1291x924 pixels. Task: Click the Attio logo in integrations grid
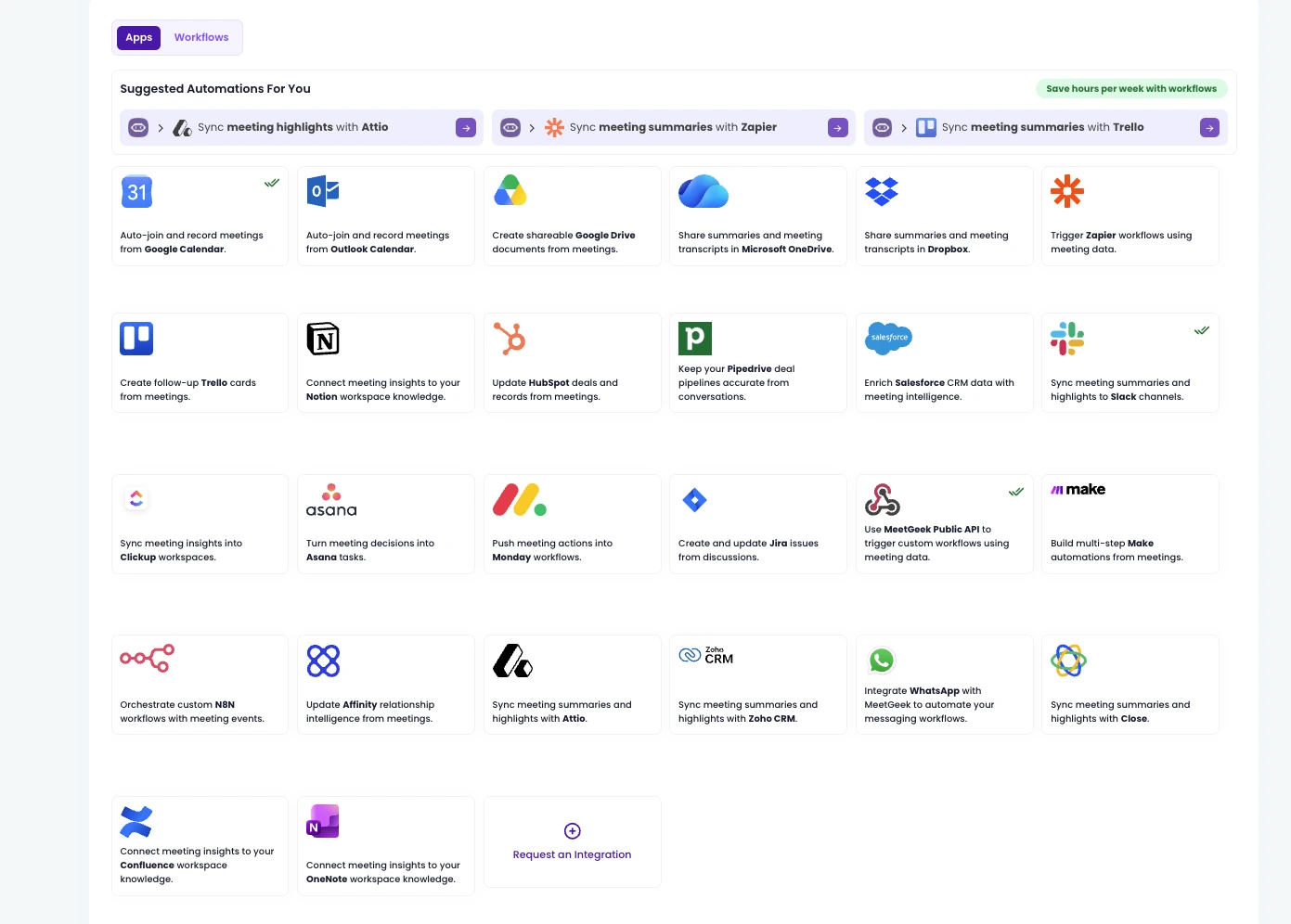pos(512,661)
